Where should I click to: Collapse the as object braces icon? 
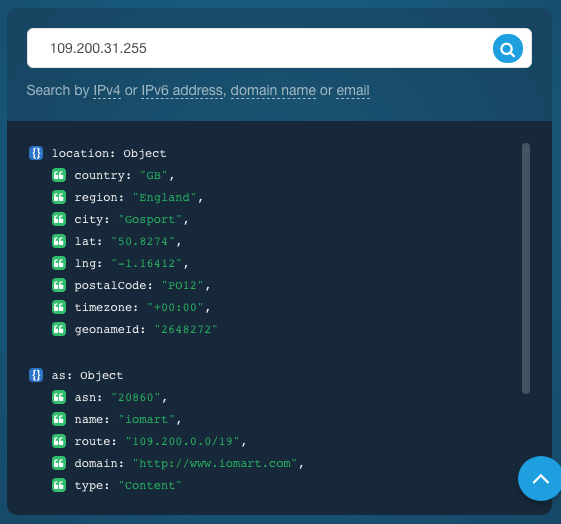point(36,375)
